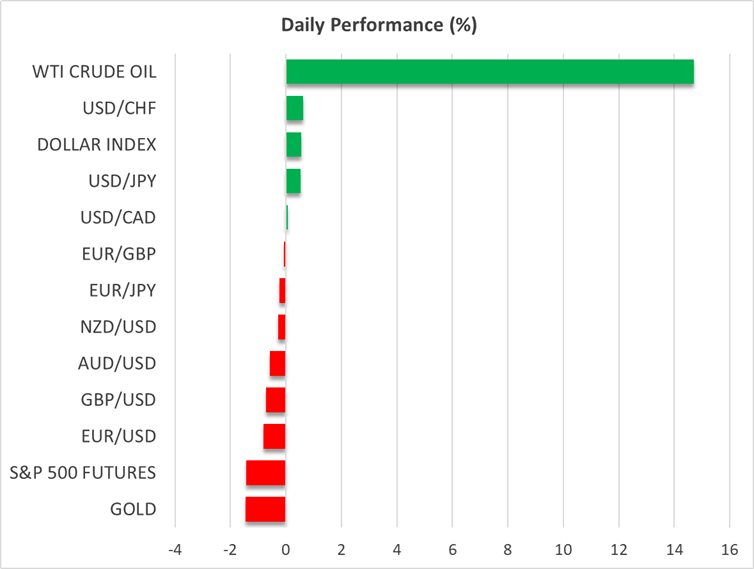Select the S&P 500 FUTURES axis label
Viewport: 754px width, 569px height.
coord(83,473)
